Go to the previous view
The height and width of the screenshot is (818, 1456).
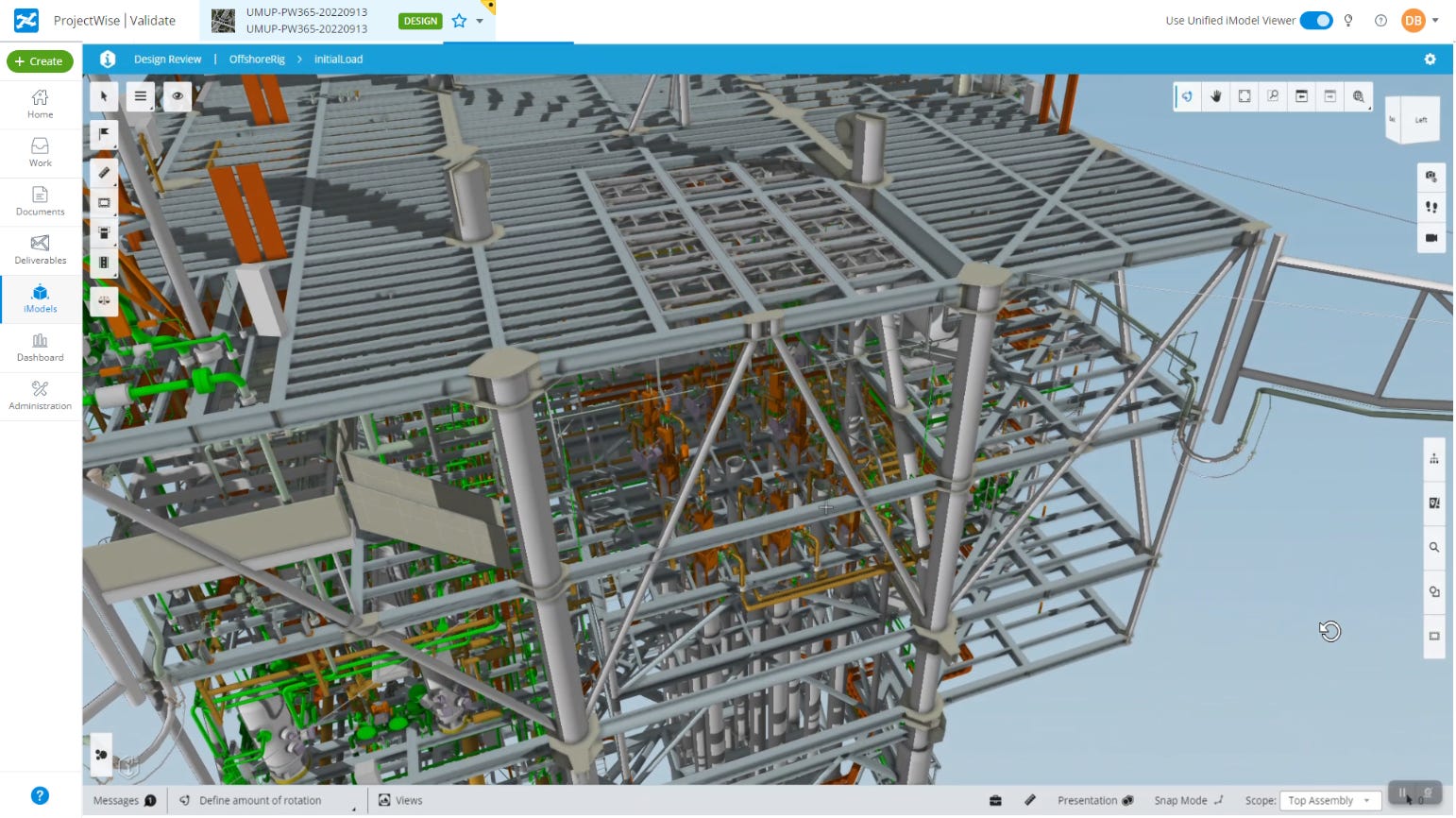click(1301, 96)
